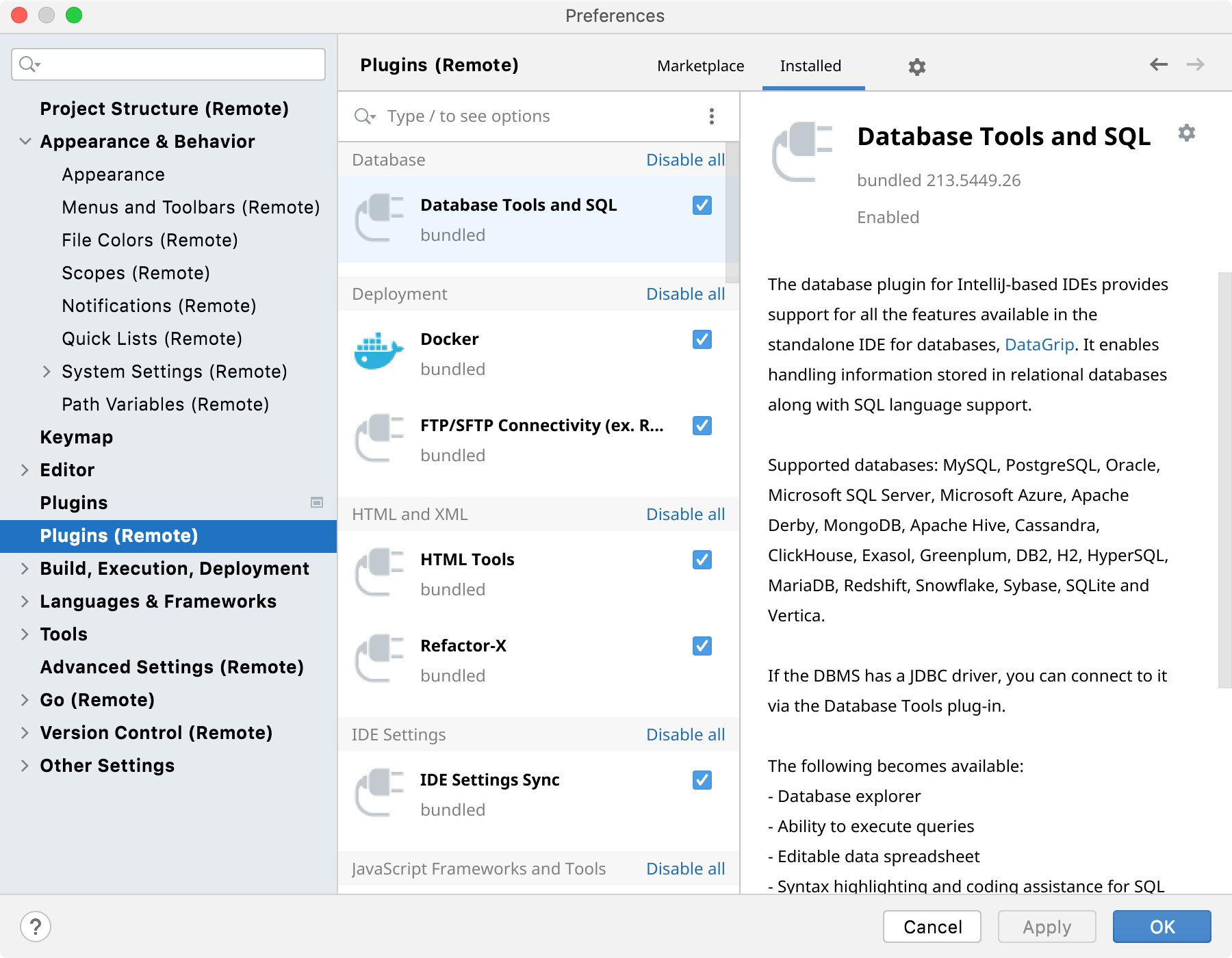Screen dimensions: 1232x958
Task: Click the back arrow navigation icon
Action: click(1158, 64)
